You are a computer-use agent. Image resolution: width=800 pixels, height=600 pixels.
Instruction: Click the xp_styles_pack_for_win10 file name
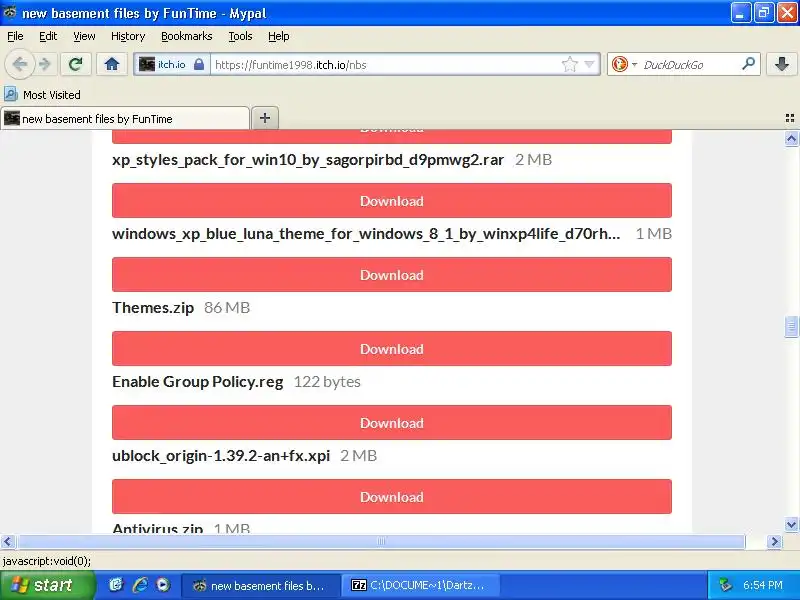point(308,160)
